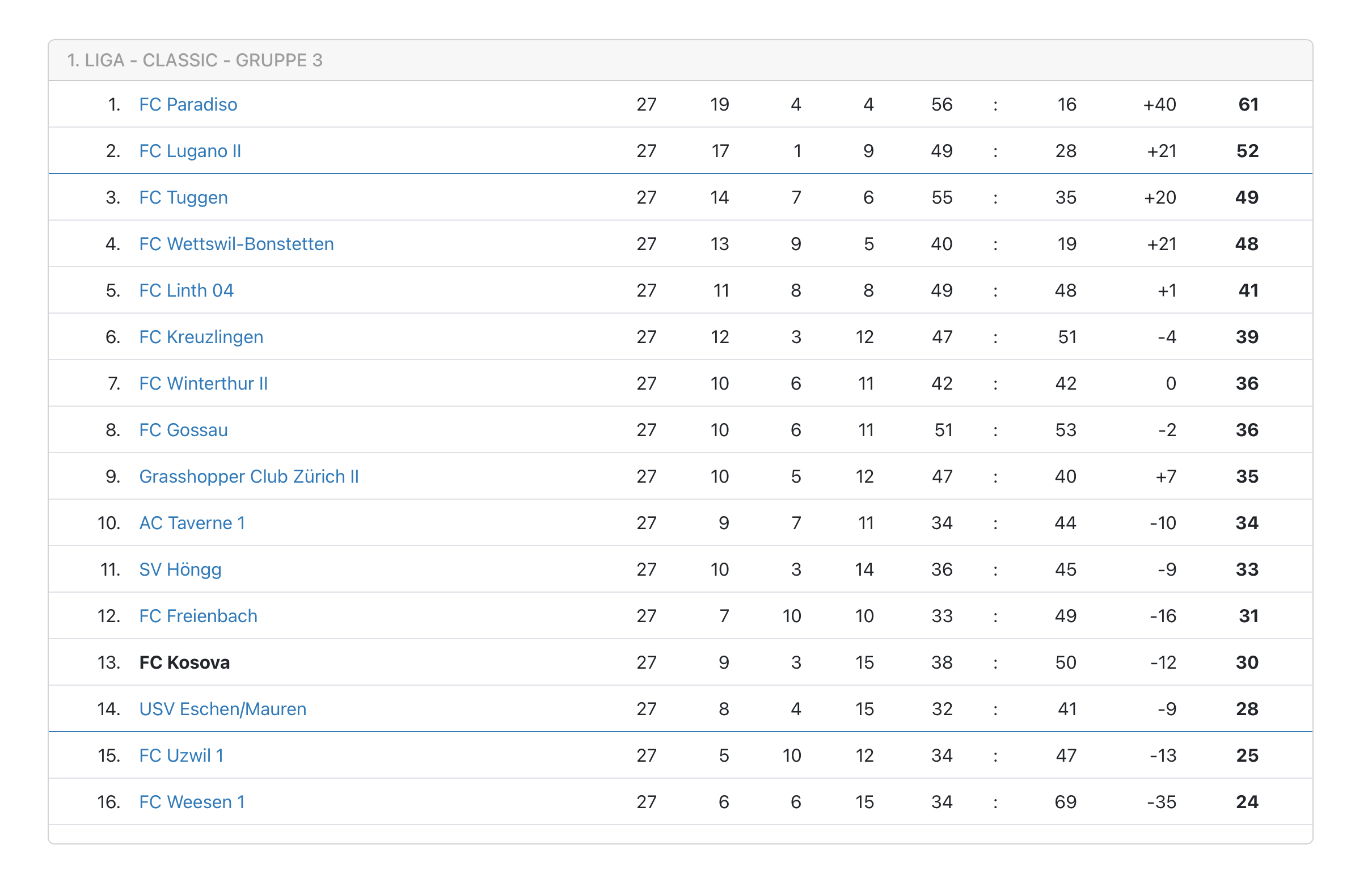Open the SV Höngg team page
This screenshot has width=1372, height=891.
point(180,569)
